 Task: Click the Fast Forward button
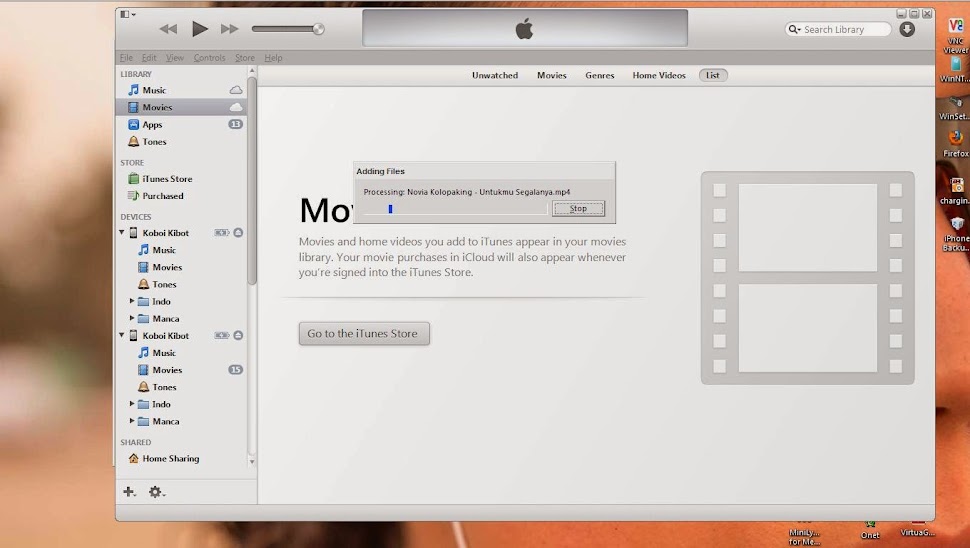[230, 28]
